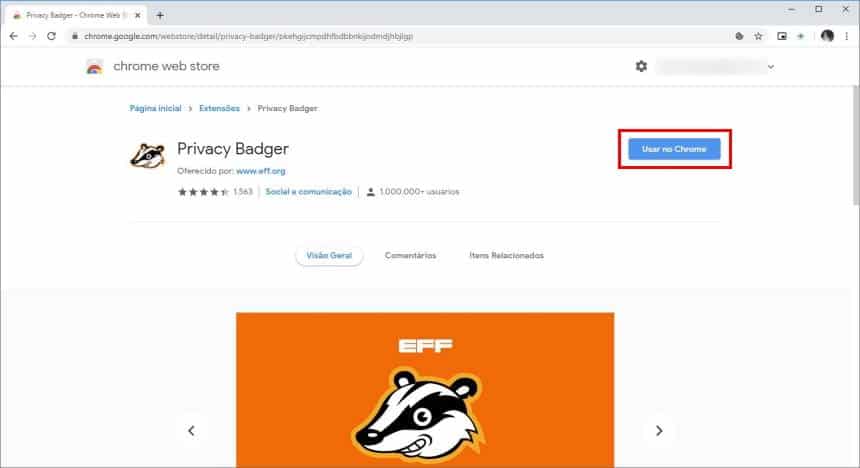
Task: Visit the www.eff.org link
Action: coord(261,171)
